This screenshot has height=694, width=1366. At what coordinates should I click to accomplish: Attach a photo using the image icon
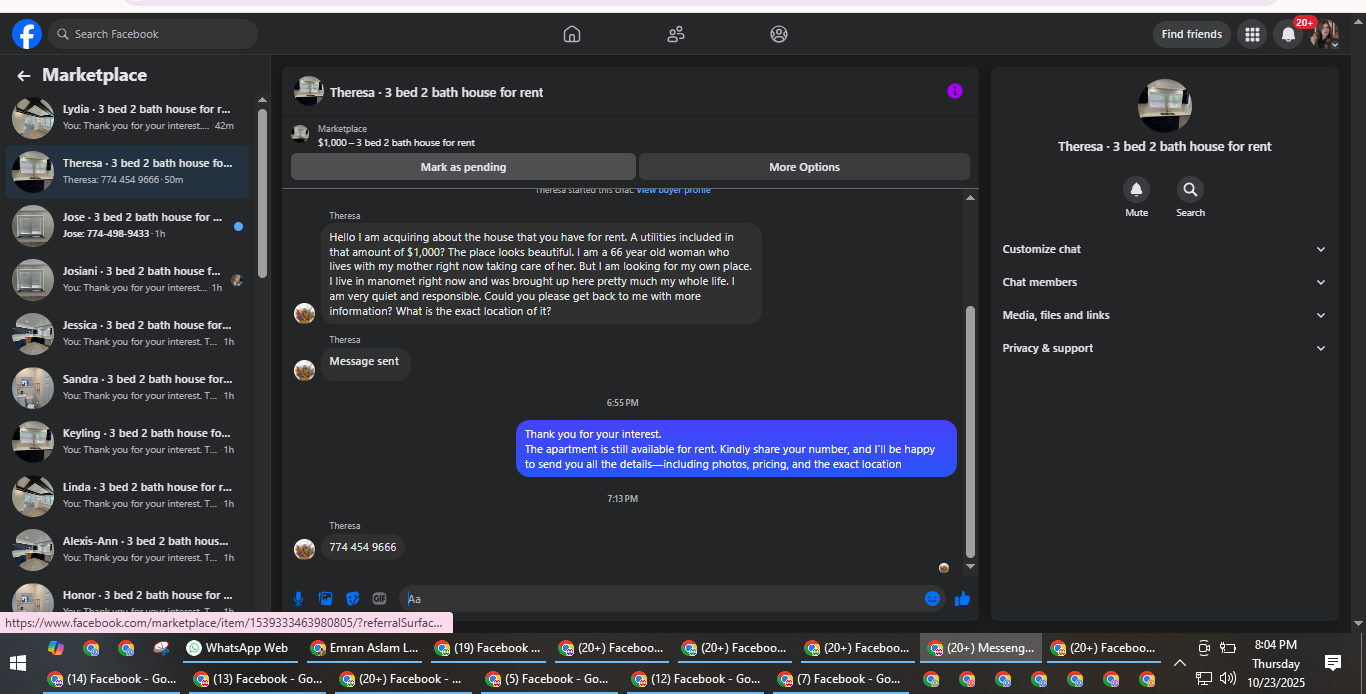325,598
